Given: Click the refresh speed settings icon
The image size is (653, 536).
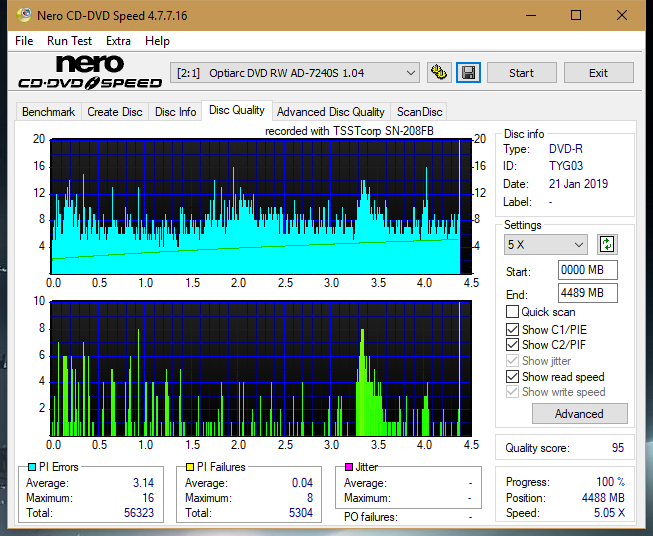Looking at the screenshot, I should (607, 244).
